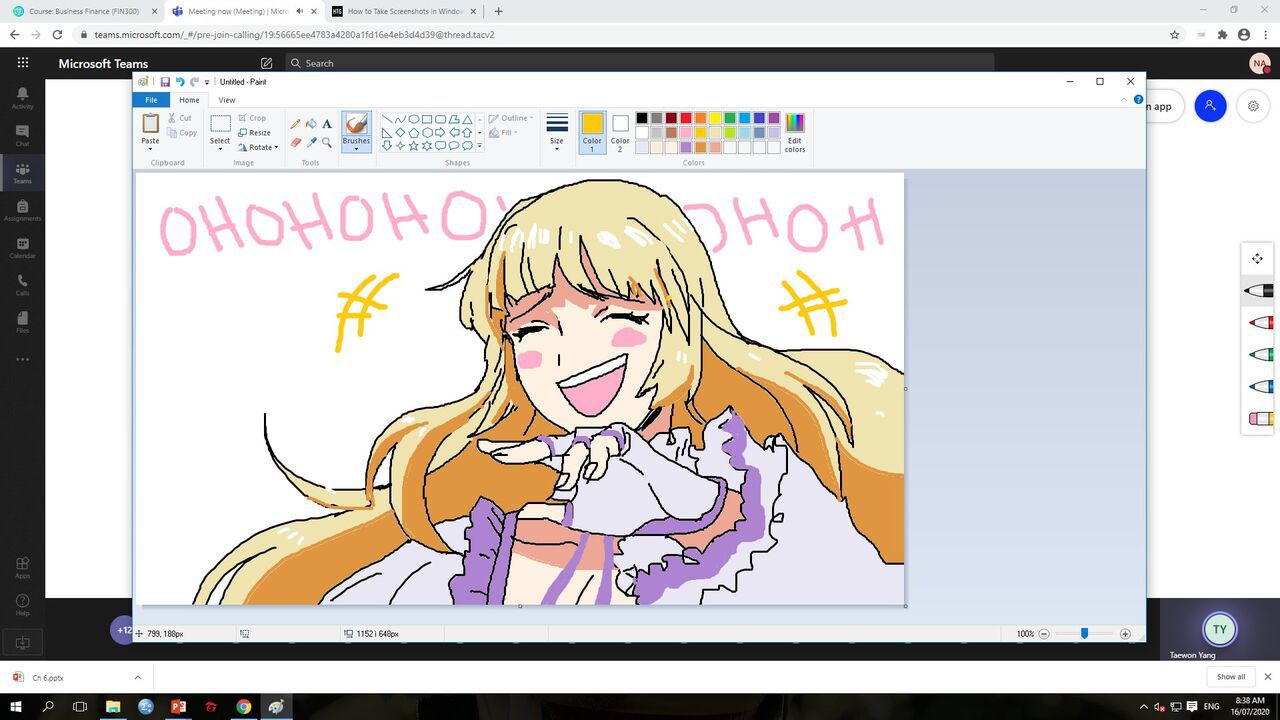Choose the Oval shape in Shapes gallery
1280x720 pixels.
point(413,119)
